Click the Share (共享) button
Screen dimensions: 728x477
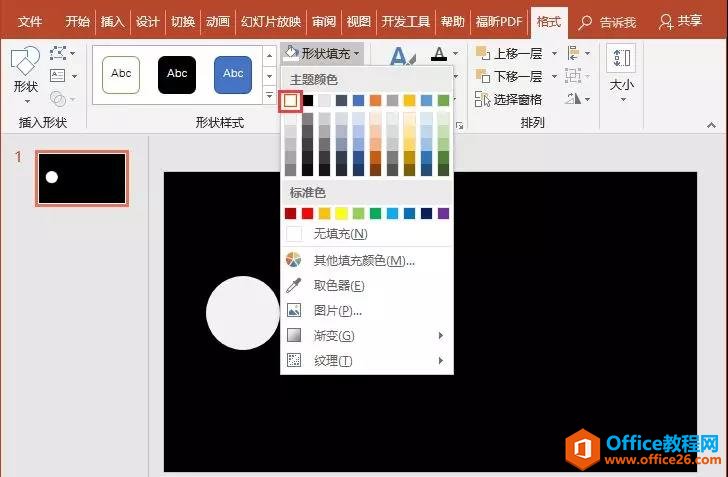681,20
